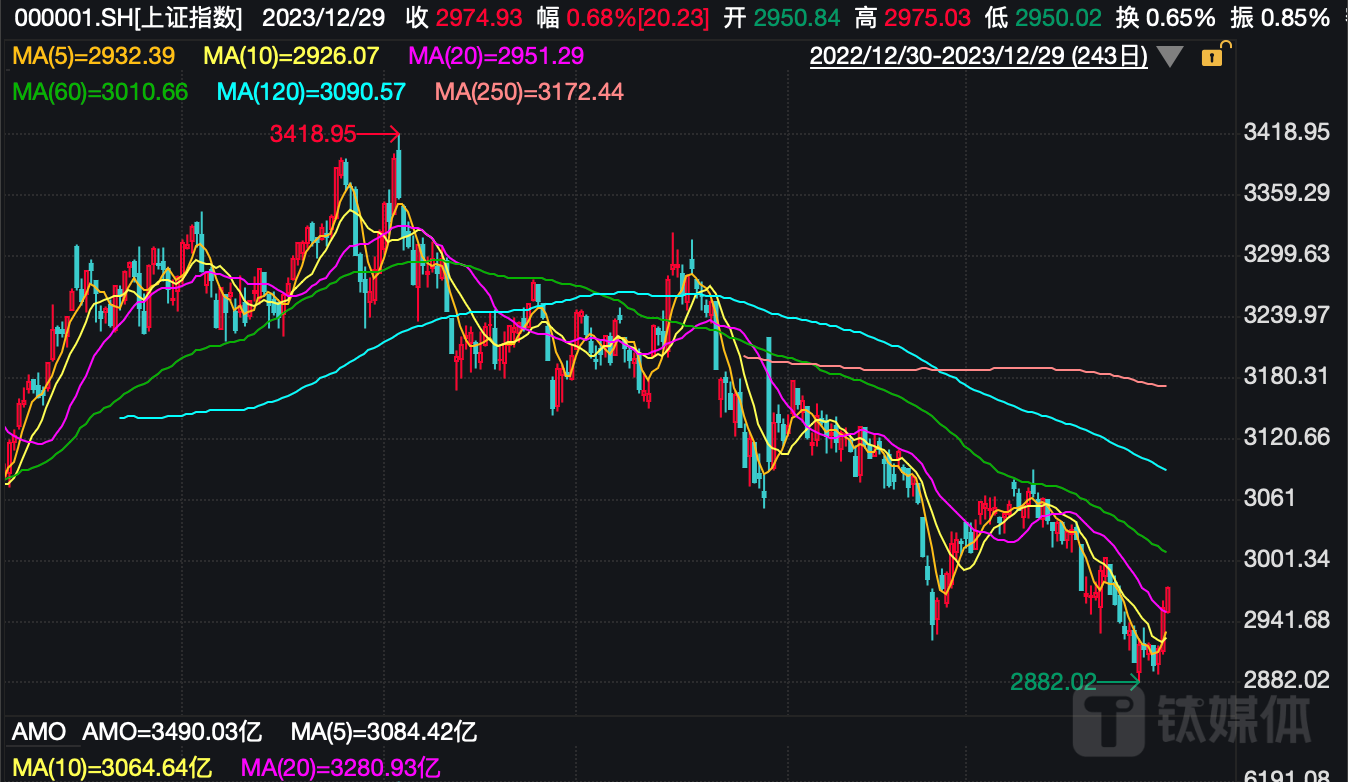
Task: Click the 3418.95 arrow pointing to peak candle
Action: [x=379, y=133]
